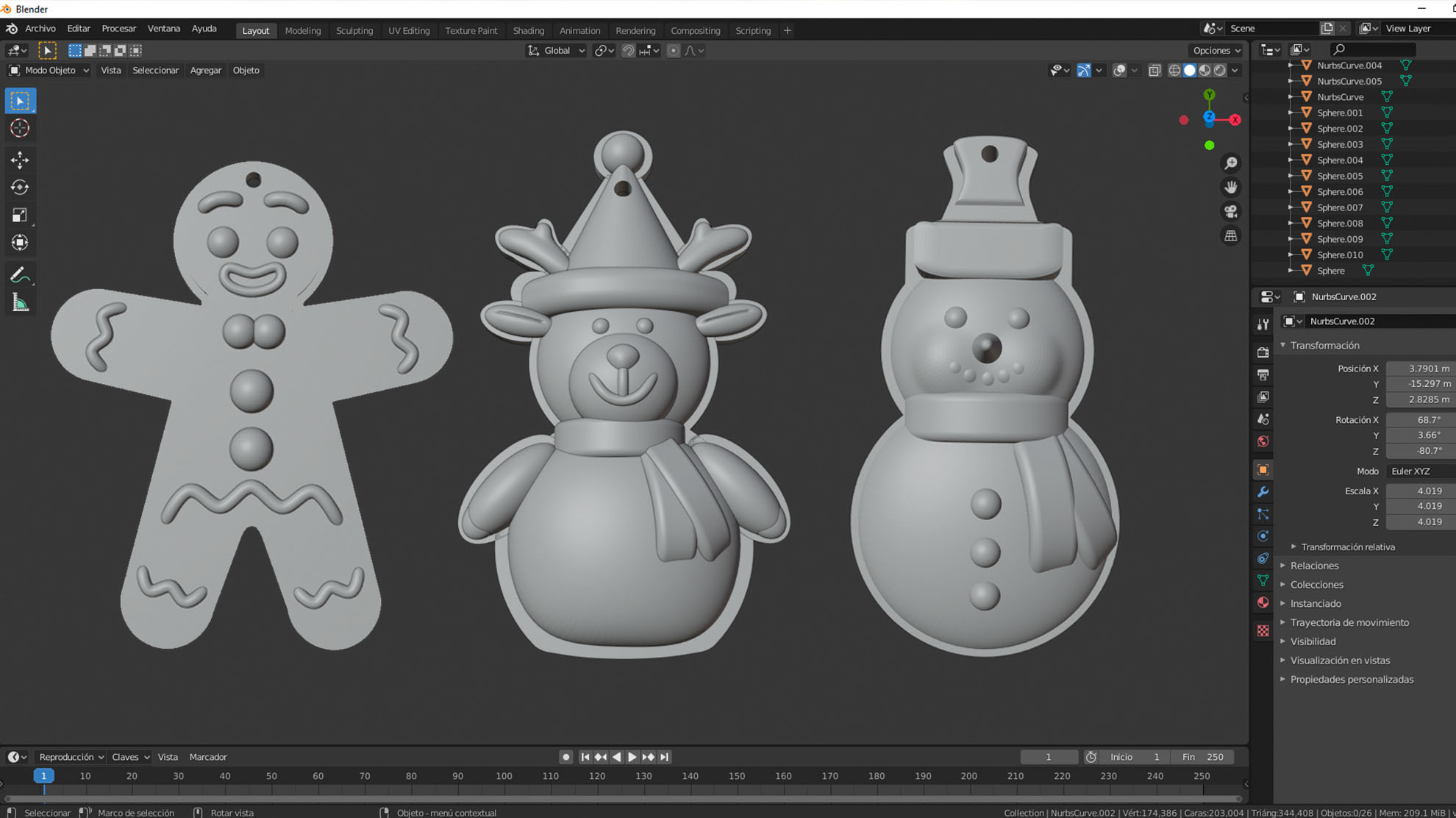Toggle X-ray display mode
1456x818 pixels.
click(1155, 71)
